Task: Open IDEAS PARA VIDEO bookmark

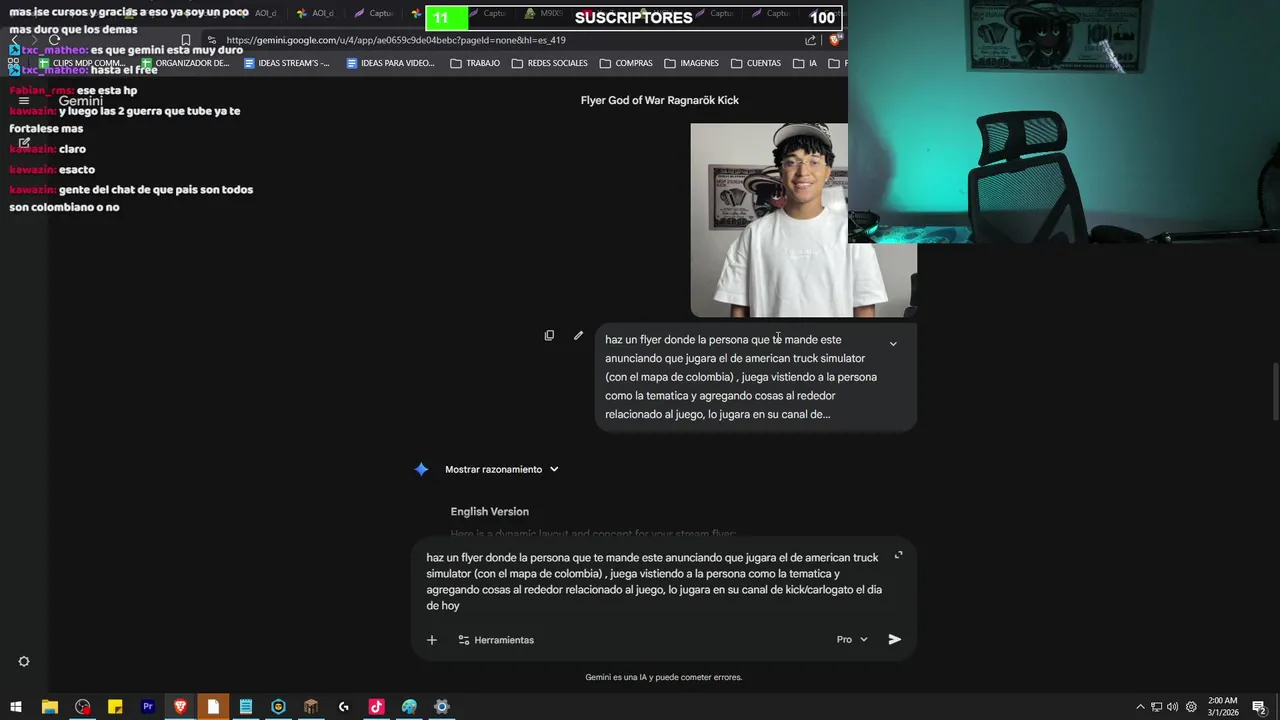Action: (x=391, y=63)
